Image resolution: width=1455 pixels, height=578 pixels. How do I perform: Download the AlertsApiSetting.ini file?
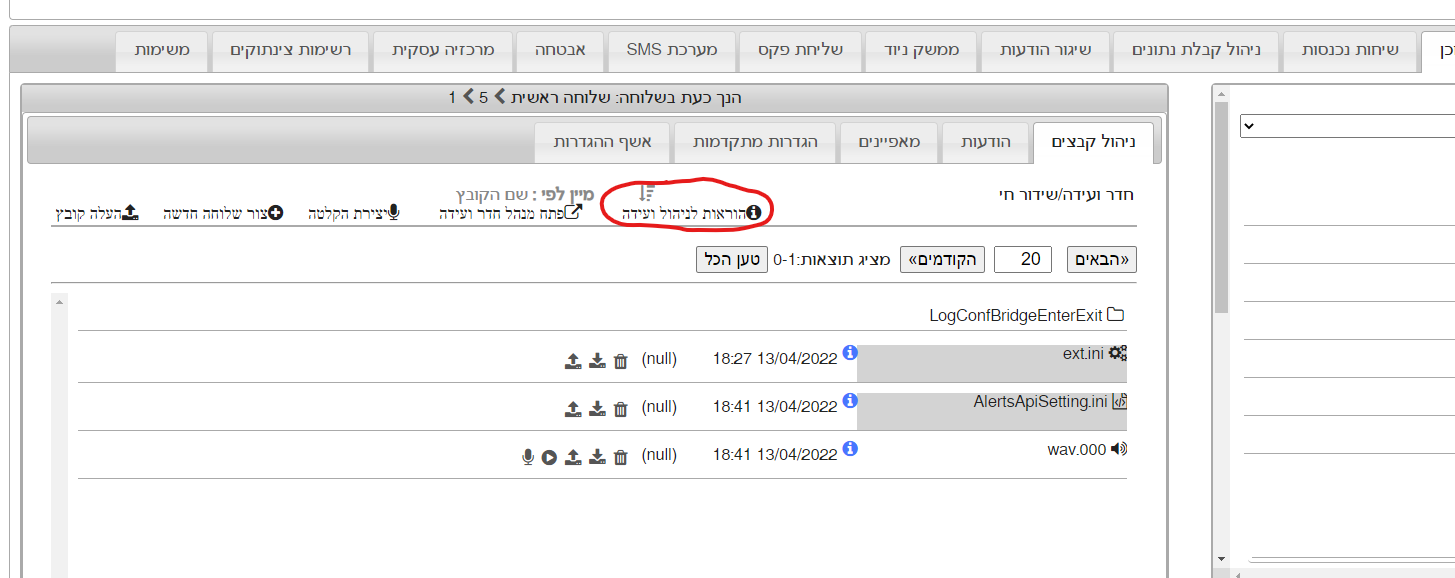pyautogui.click(x=597, y=408)
